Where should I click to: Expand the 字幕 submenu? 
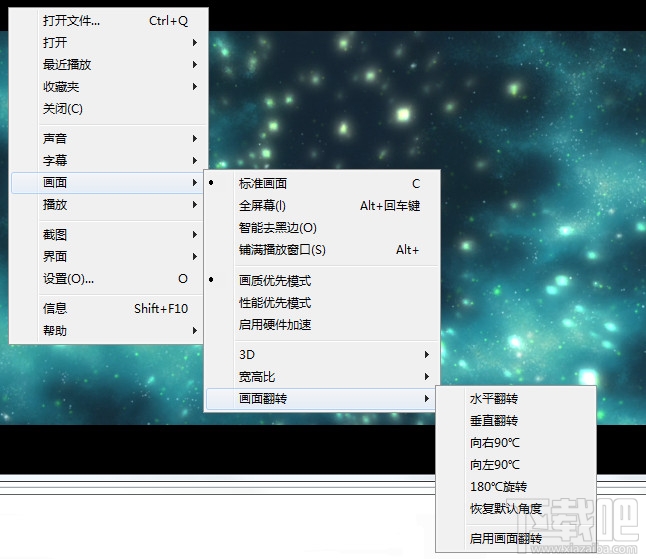click(x=108, y=160)
